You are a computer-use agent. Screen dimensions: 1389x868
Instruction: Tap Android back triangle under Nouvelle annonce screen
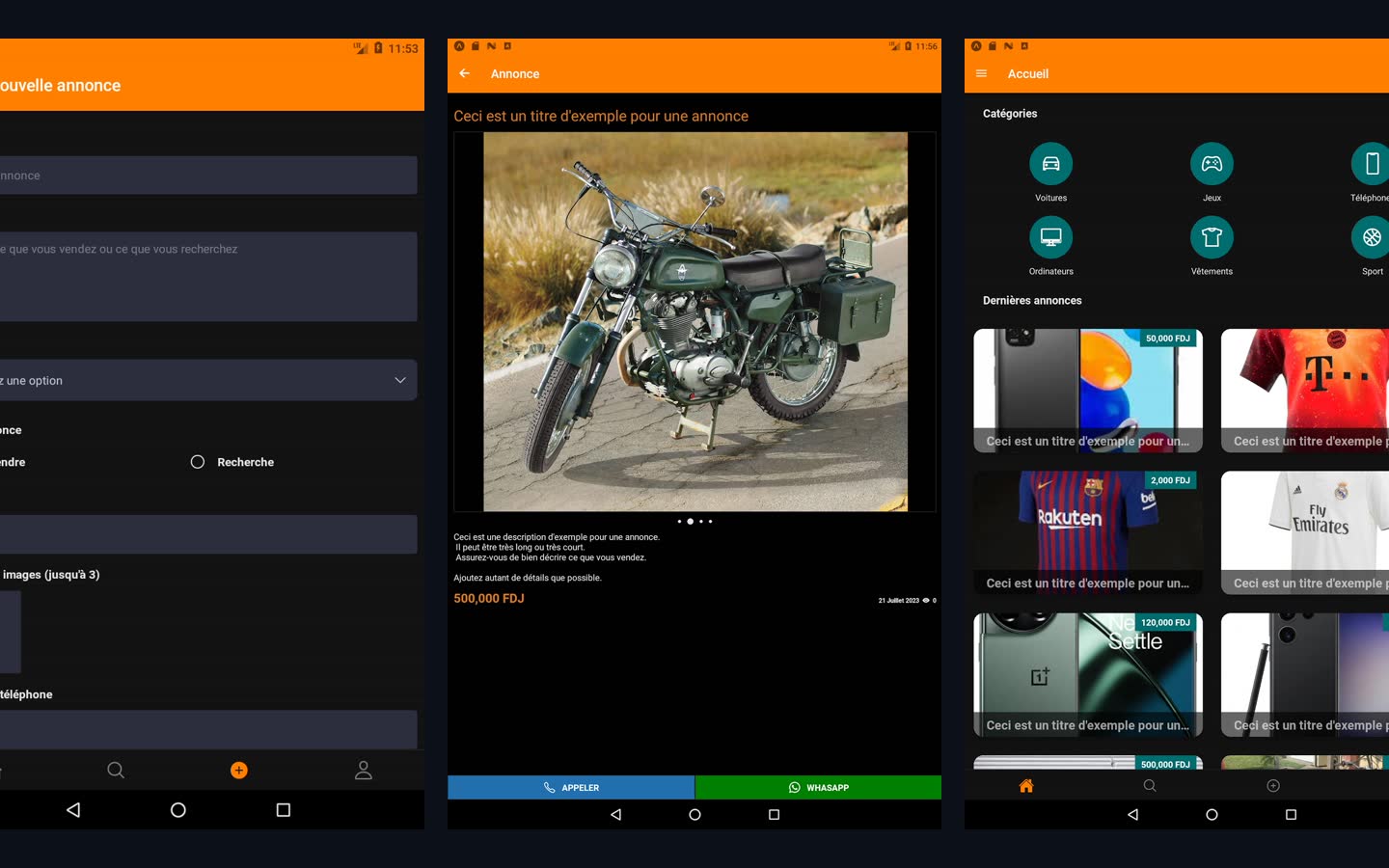pyautogui.click(x=73, y=810)
